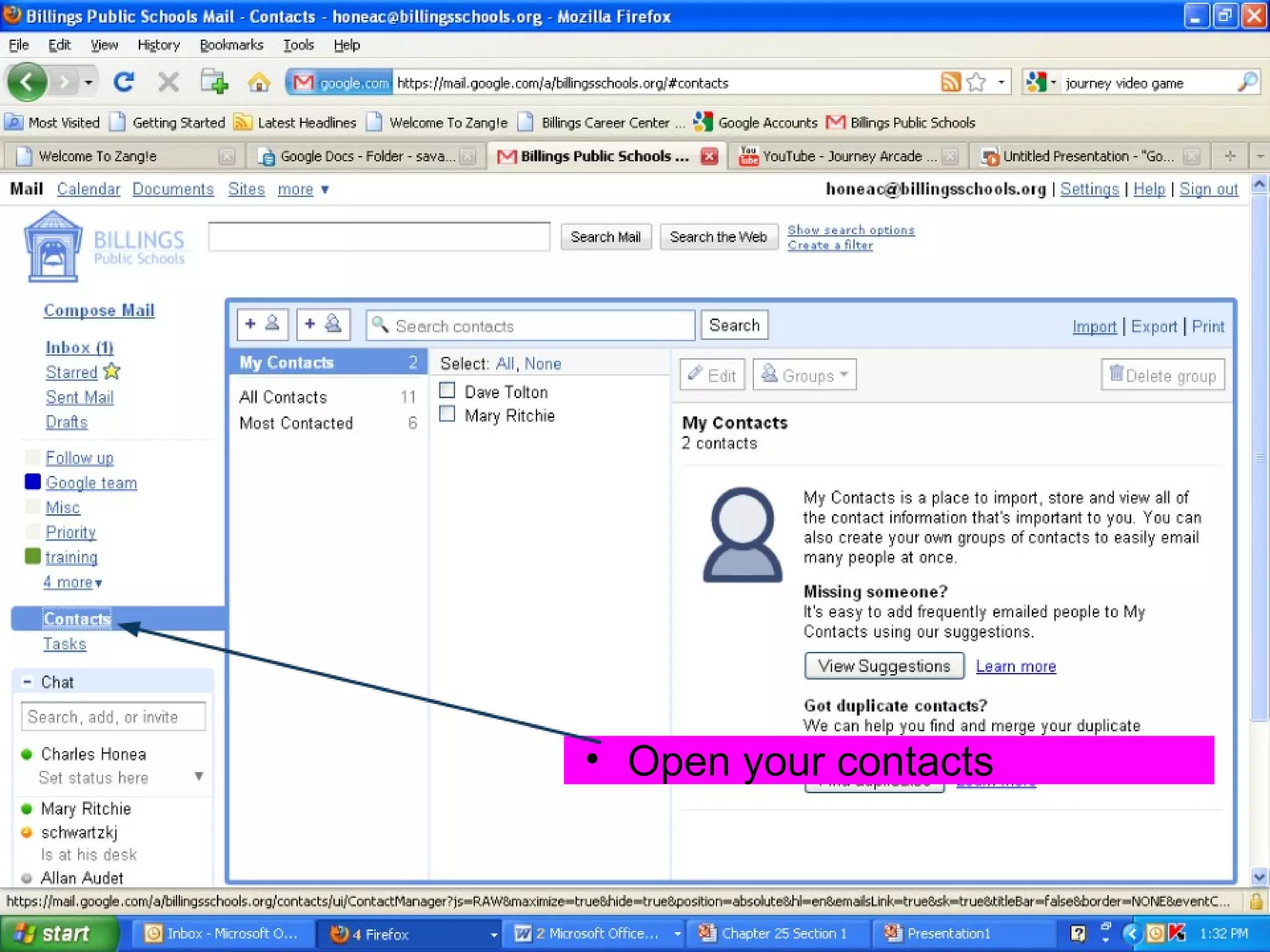Viewport: 1270px width, 952px height.
Task: Click the training green color swatch
Action: coord(32,556)
